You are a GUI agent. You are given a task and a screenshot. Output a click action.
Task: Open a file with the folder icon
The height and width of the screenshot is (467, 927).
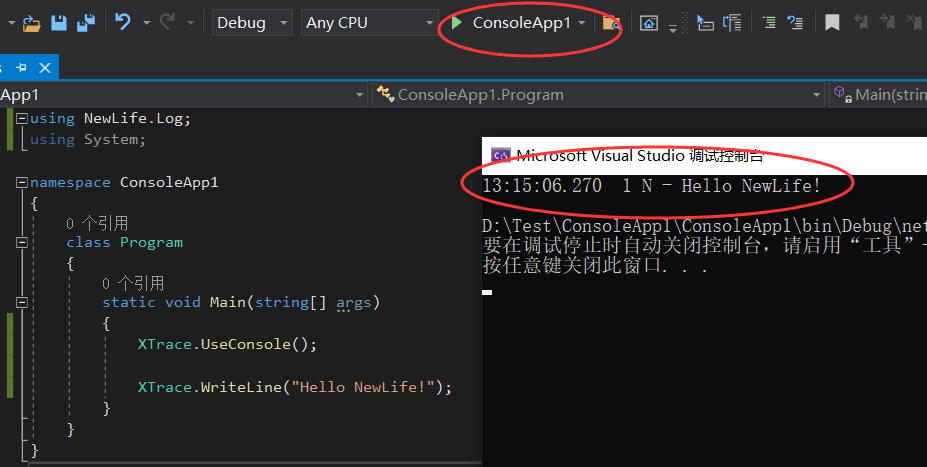pyautogui.click(x=31, y=23)
